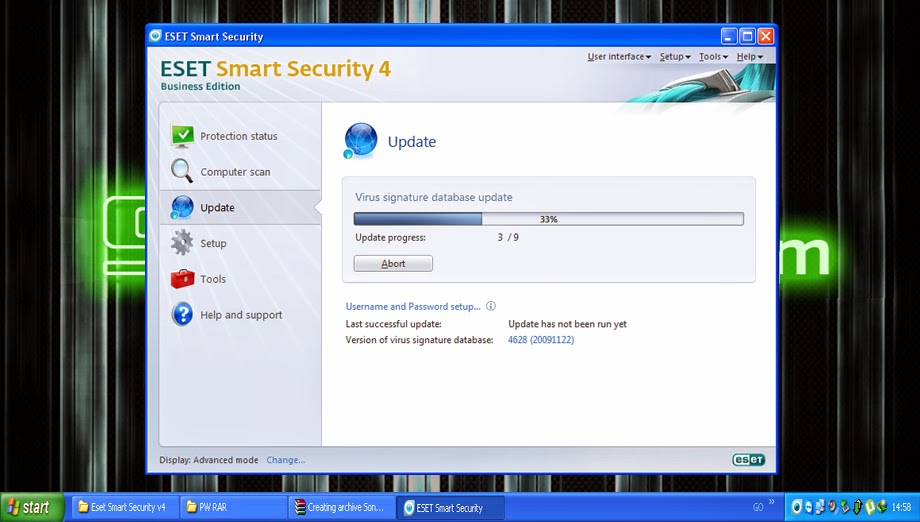
Task: Select Help and support sidebar label
Action: (x=241, y=315)
